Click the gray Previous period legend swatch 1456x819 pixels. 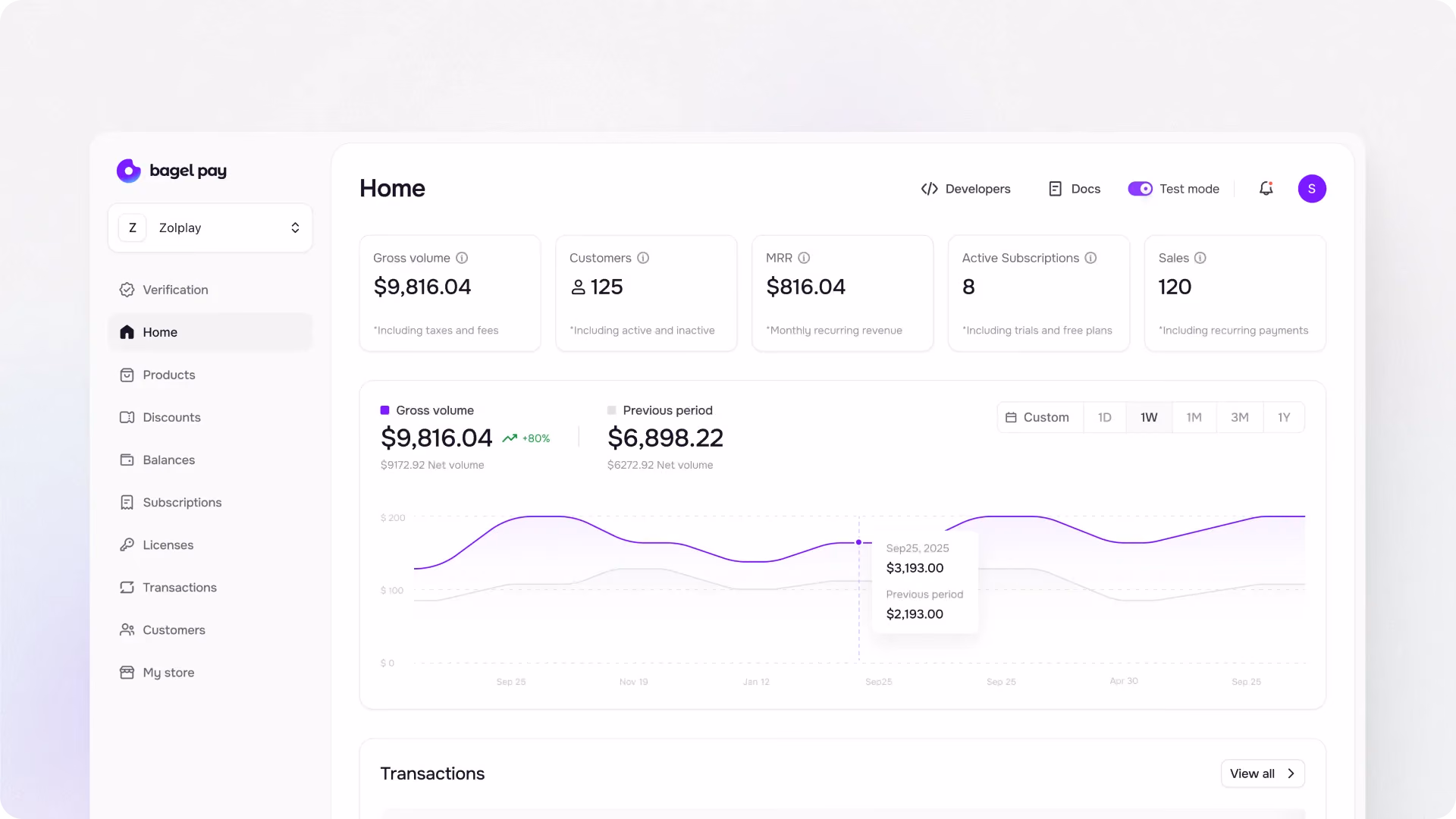pos(611,410)
